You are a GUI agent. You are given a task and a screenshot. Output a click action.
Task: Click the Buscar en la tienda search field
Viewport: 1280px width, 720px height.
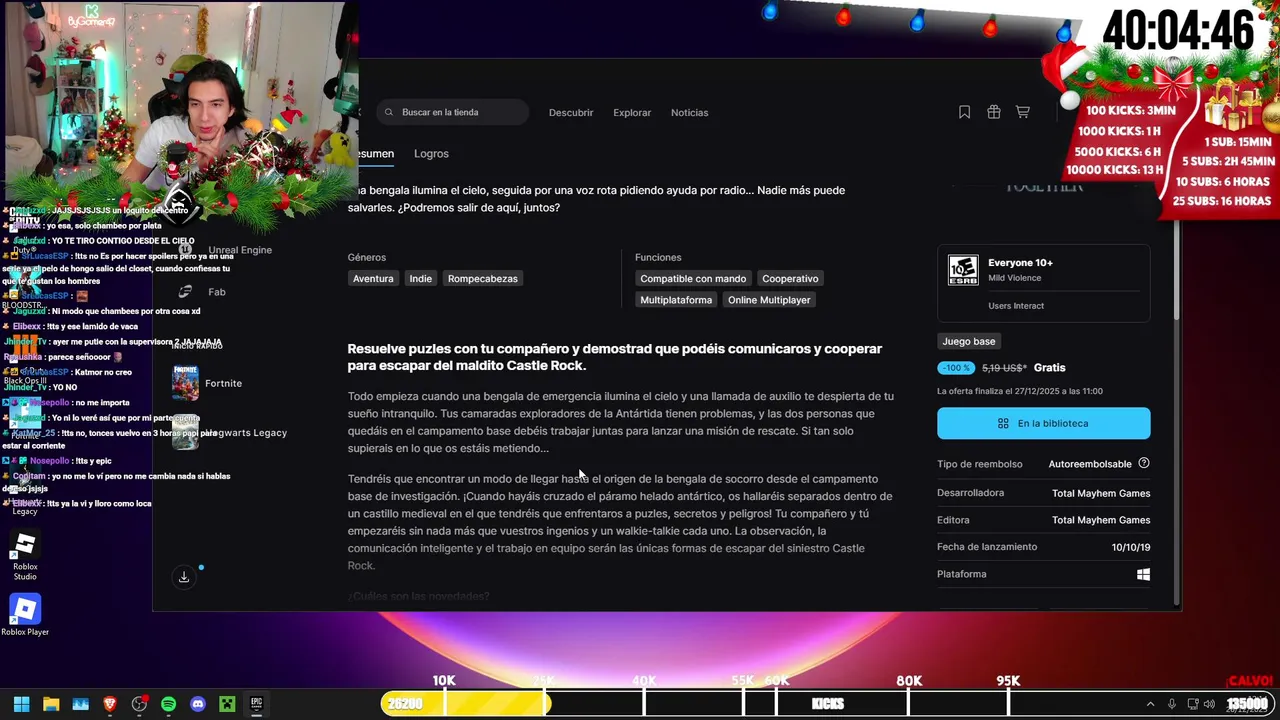453,112
